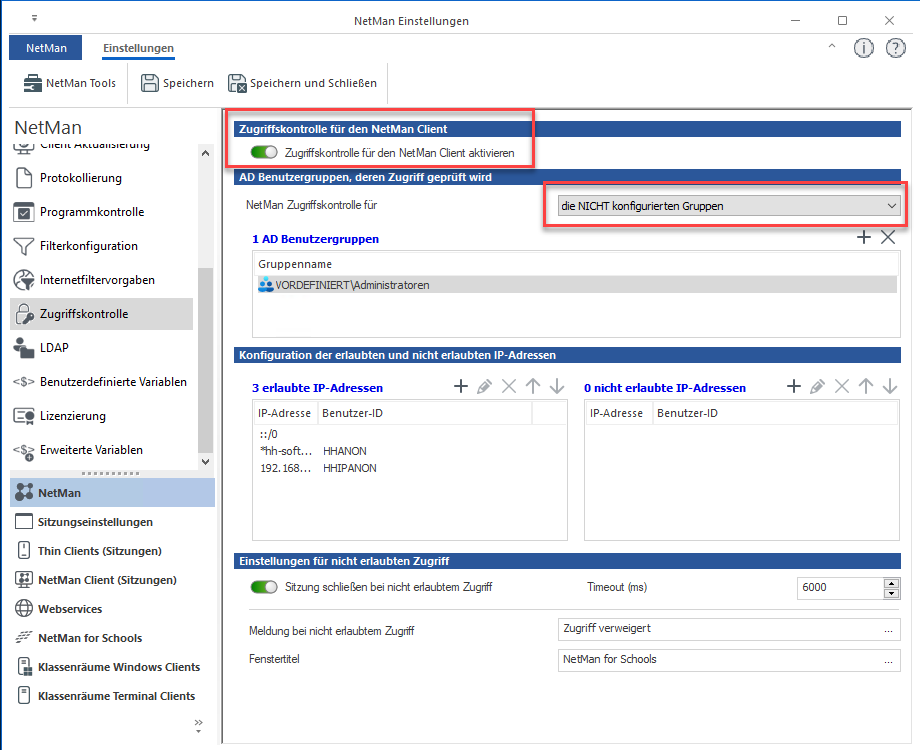Toggle Sitzung schließen bei nicht erlaubtem Zugriff

(264, 587)
